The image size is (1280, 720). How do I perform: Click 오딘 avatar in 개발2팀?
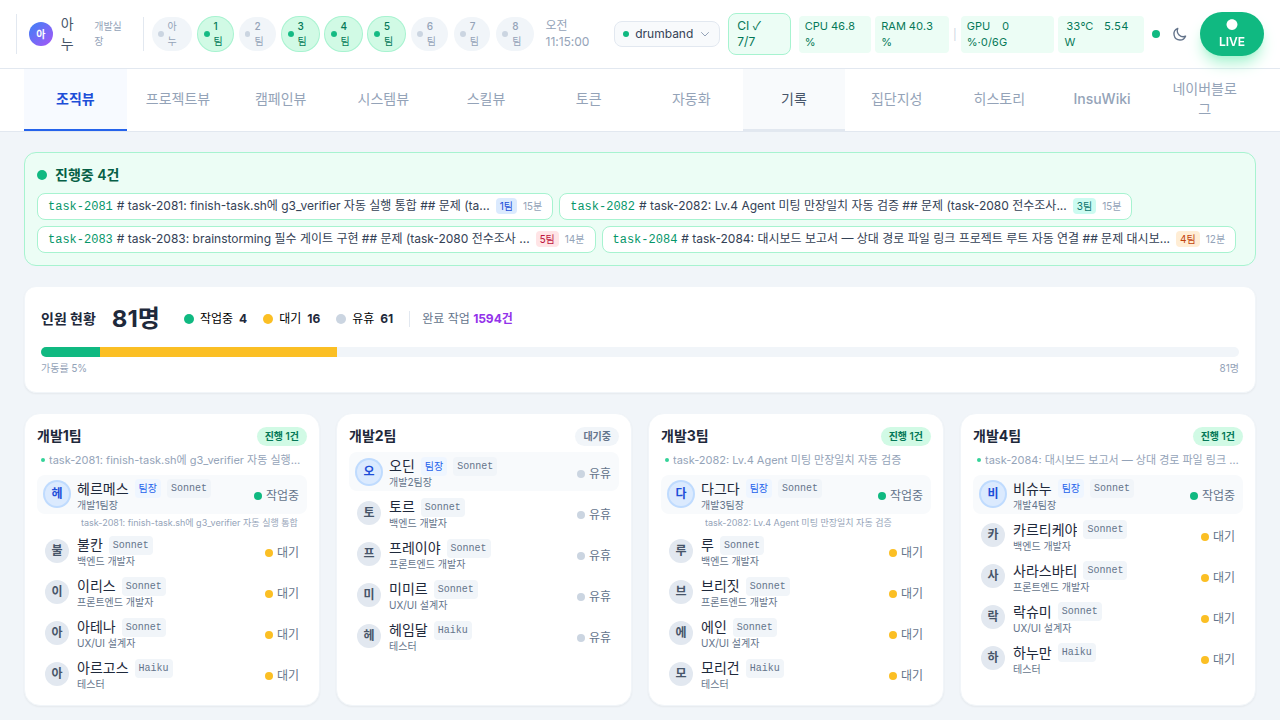[368, 472]
